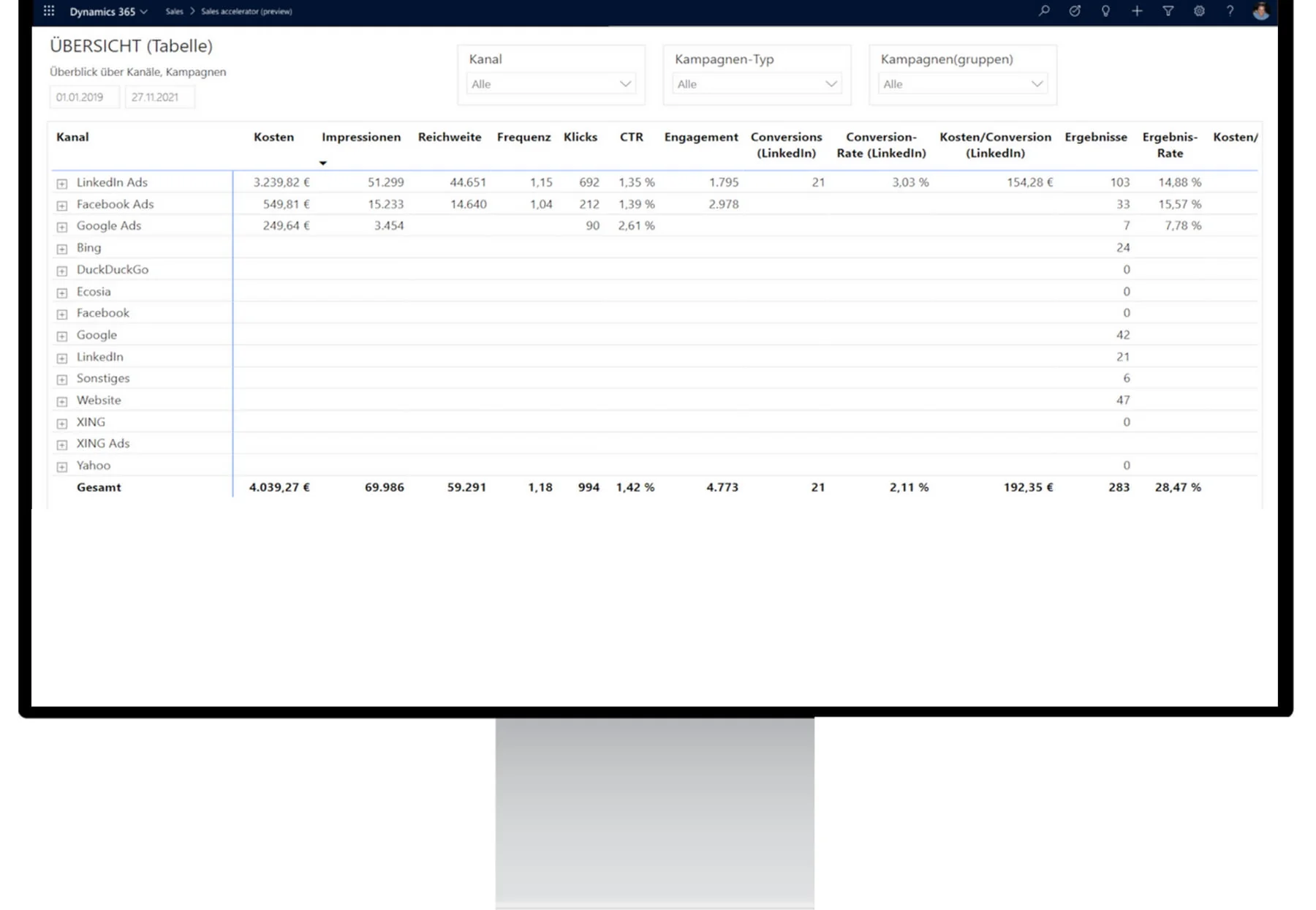Click the search magnifier icon
The image size is (1316, 910).
[1044, 11]
